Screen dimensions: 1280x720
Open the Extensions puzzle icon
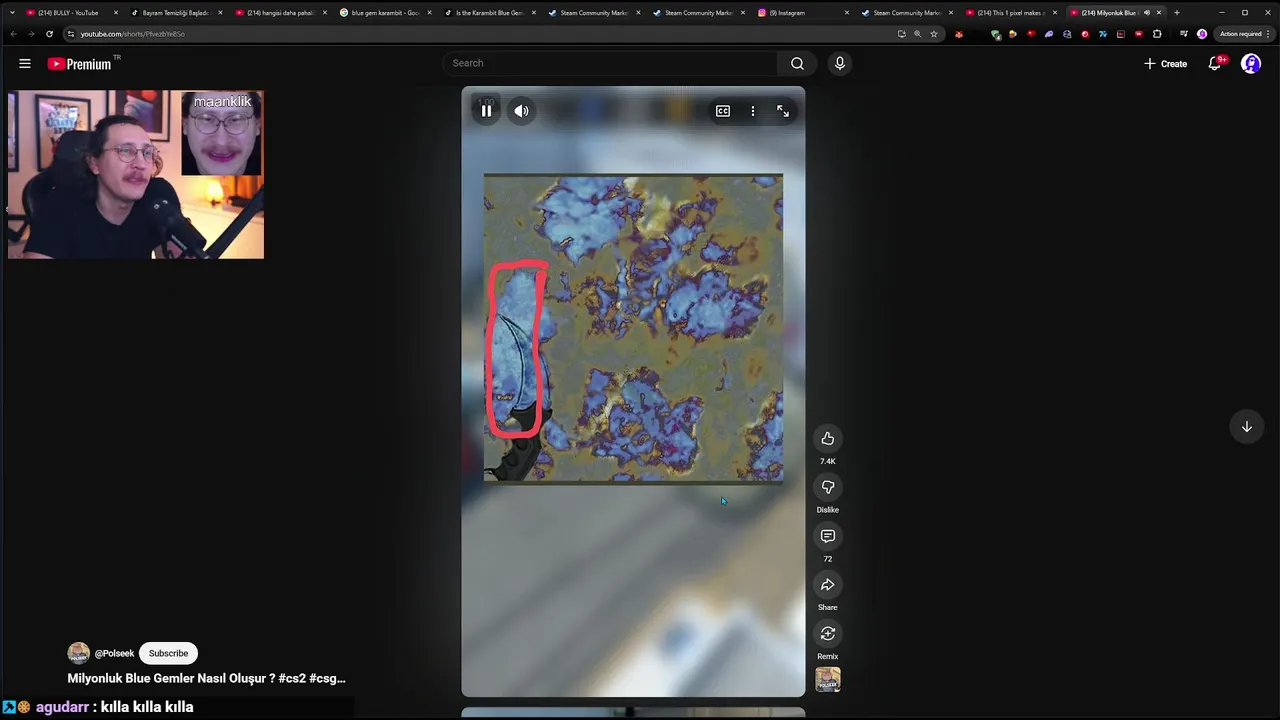[1157, 34]
